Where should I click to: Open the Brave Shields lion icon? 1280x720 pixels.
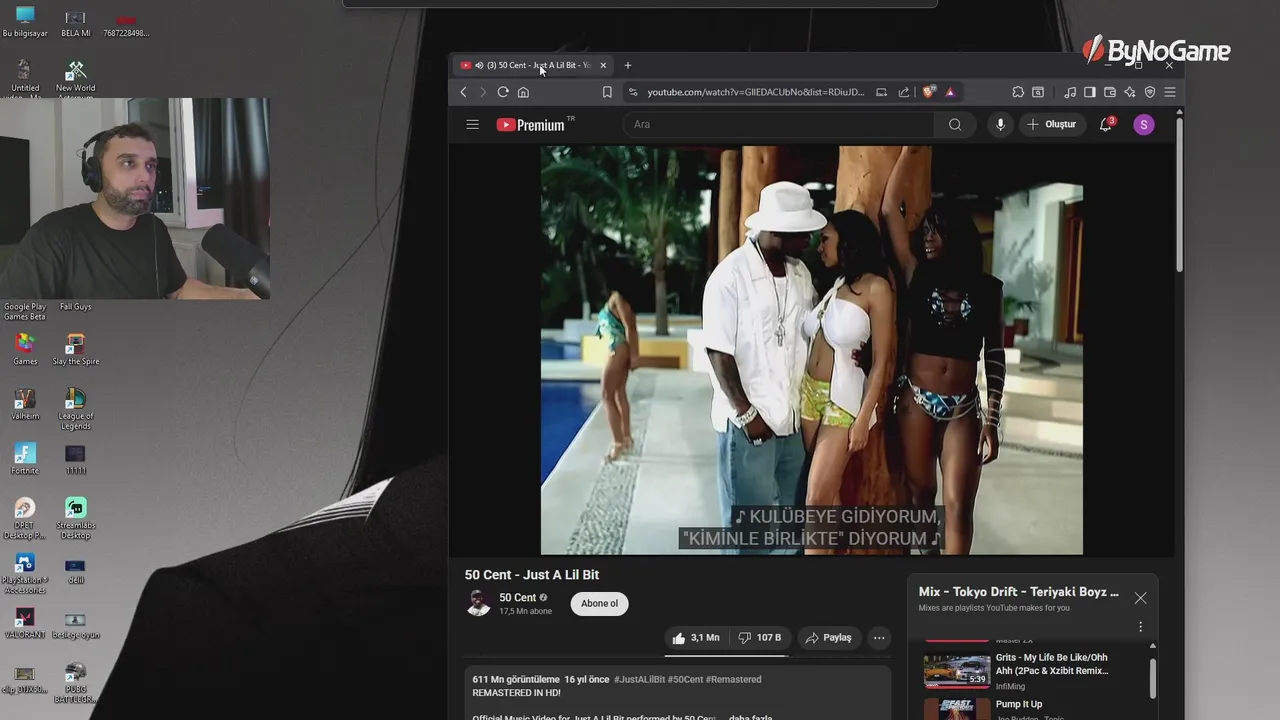click(x=929, y=92)
